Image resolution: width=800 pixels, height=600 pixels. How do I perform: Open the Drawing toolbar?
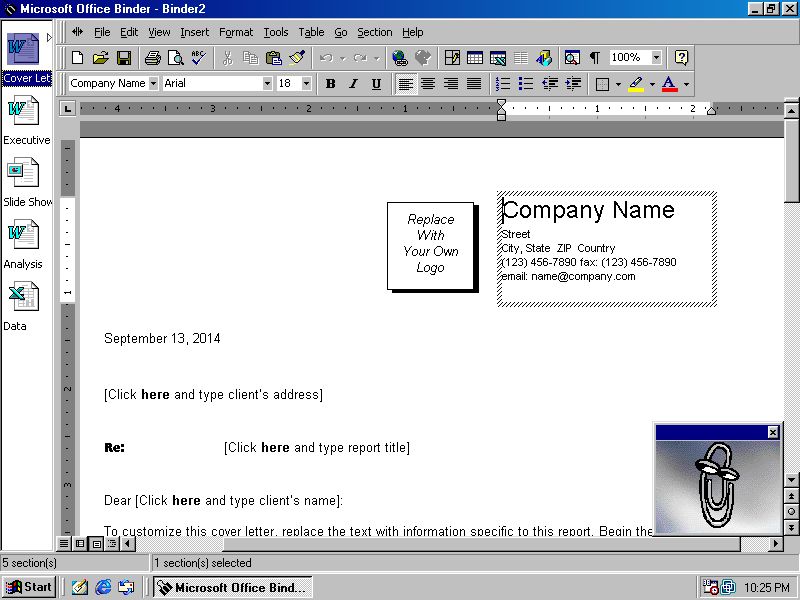pos(542,58)
